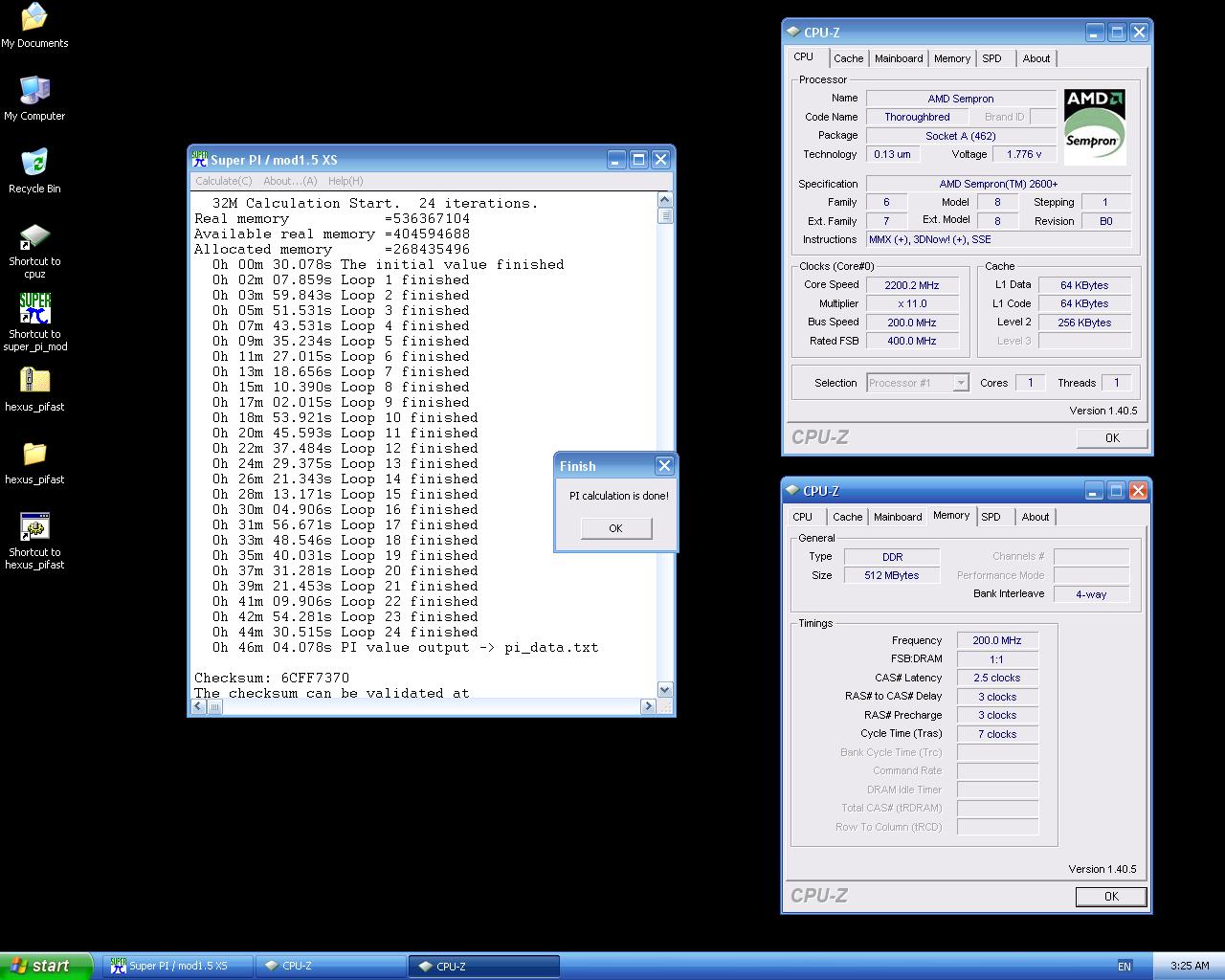Click the Loop 24 finished line
Image resolution: width=1225 pixels, height=980 pixels.
[x=345, y=632]
